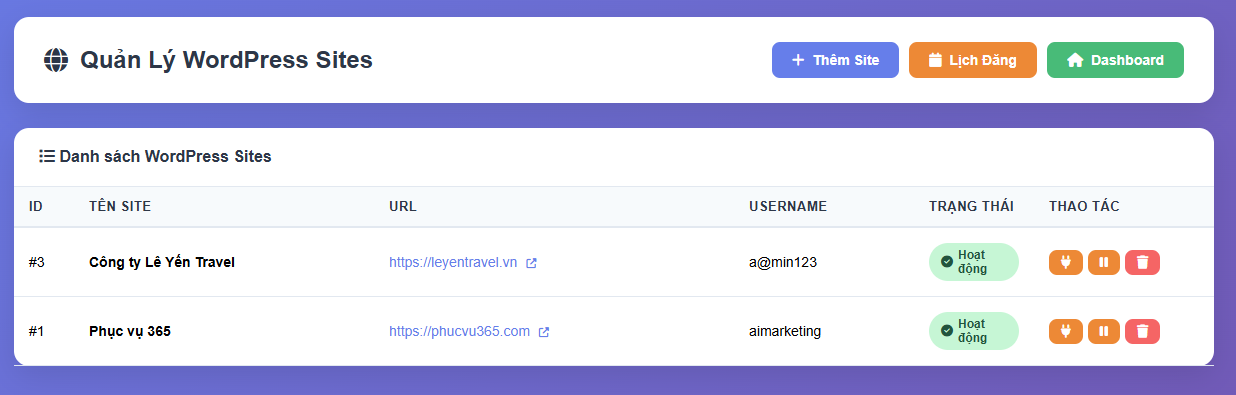Screen dimensions: 1236x395
Task: Delete the Công ty Lê Yến Travel site
Action: click(1142, 262)
